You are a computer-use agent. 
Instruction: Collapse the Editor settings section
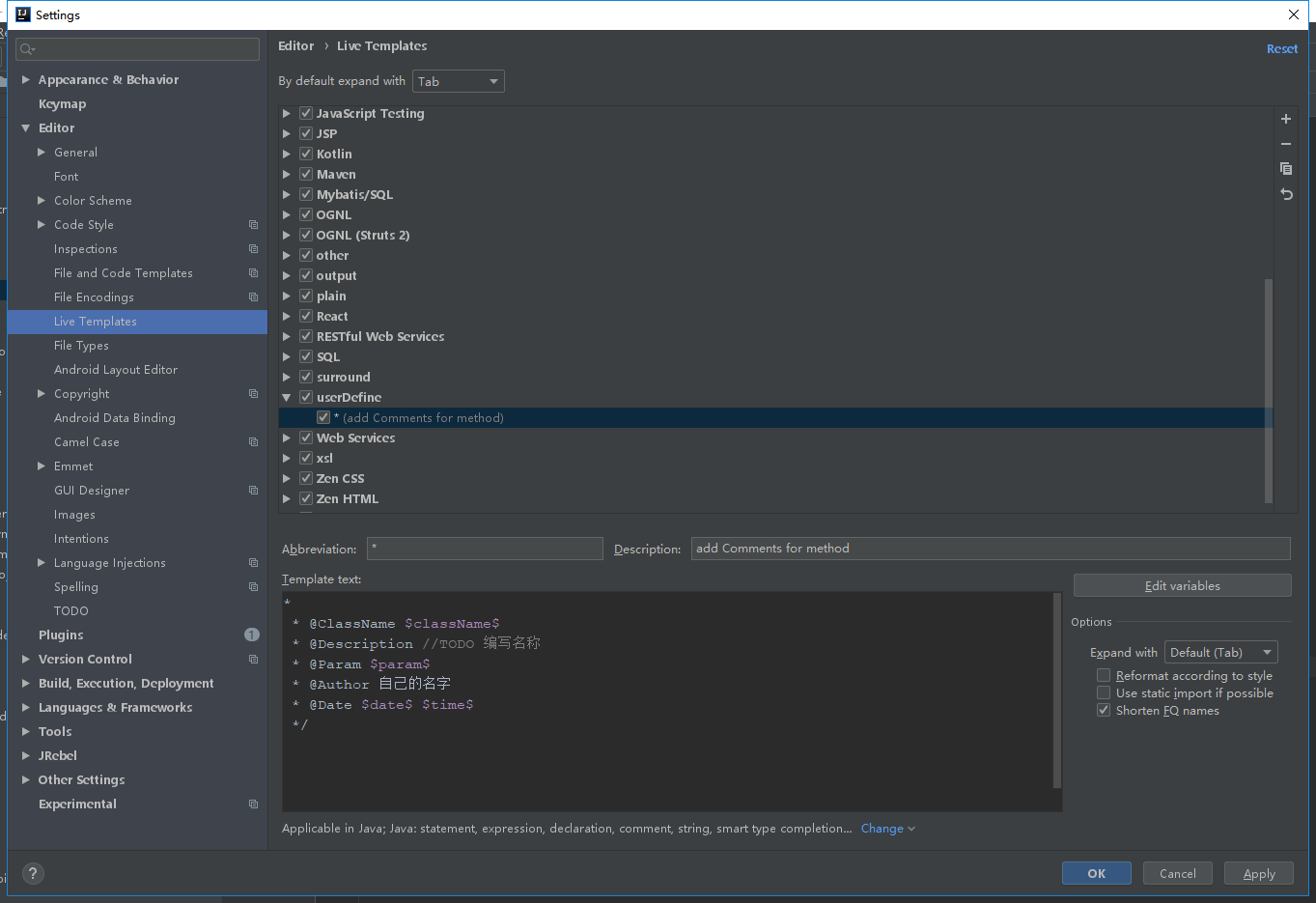point(26,127)
